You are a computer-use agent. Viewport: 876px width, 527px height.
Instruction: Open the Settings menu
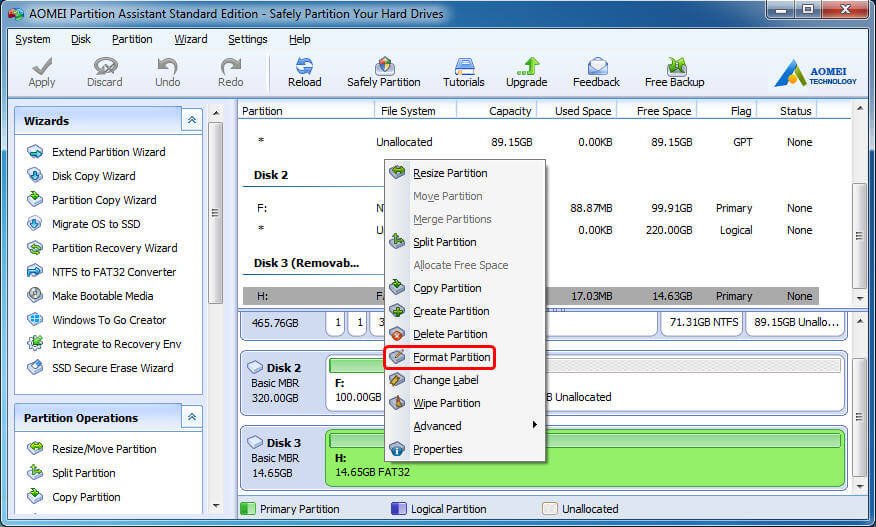coord(247,39)
